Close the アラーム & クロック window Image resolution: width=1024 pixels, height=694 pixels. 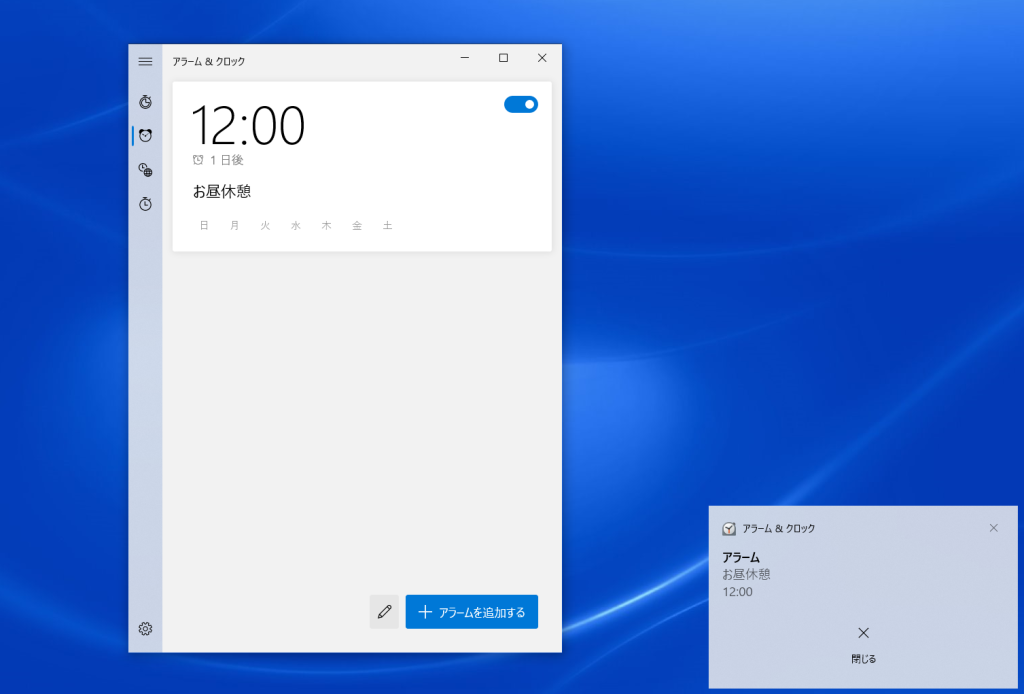click(542, 58)
